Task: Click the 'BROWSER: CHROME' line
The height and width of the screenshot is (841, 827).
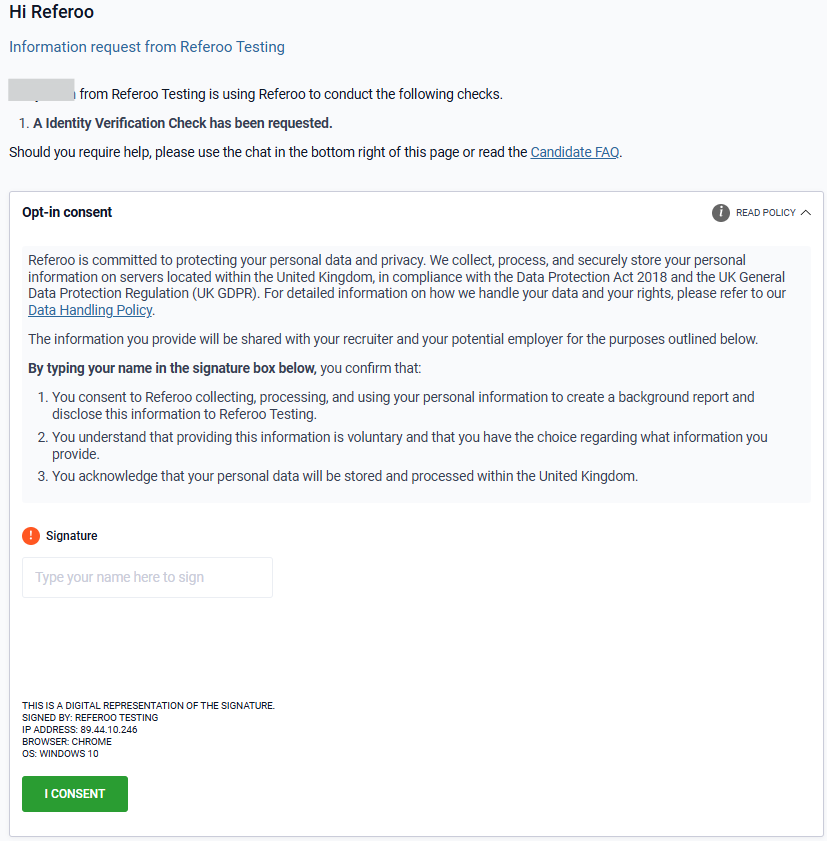Action: [67, 742]
